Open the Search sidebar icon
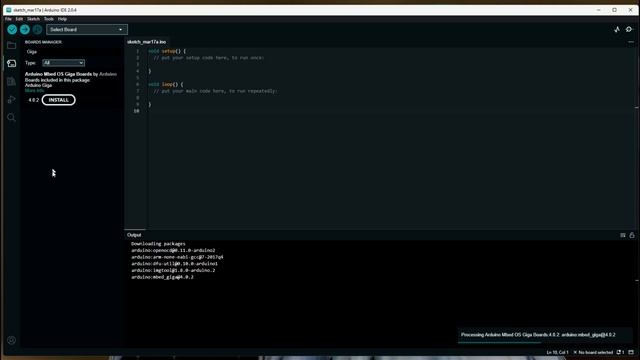640x360 pixels. 11,118
